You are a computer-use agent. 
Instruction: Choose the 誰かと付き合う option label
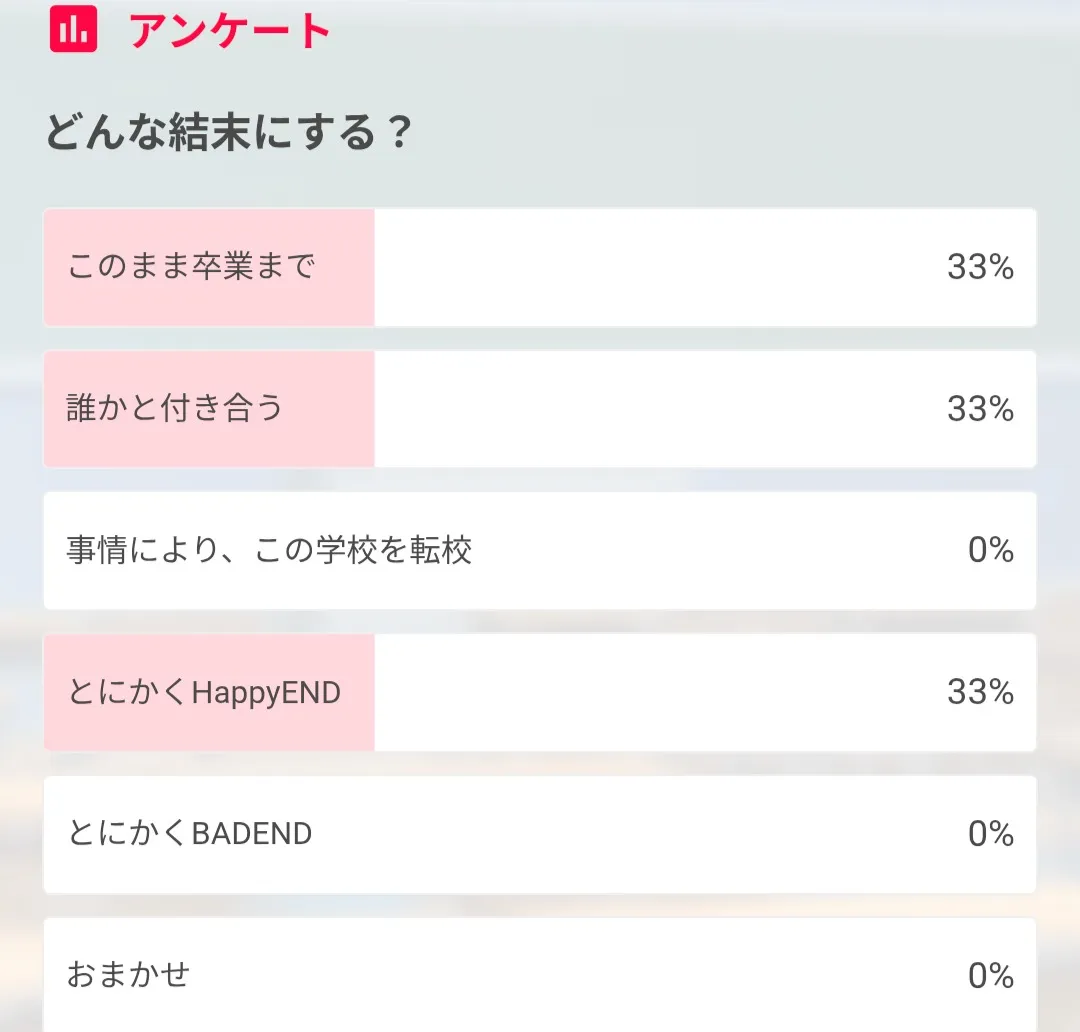pyautogui.click(x=175, y=408)
